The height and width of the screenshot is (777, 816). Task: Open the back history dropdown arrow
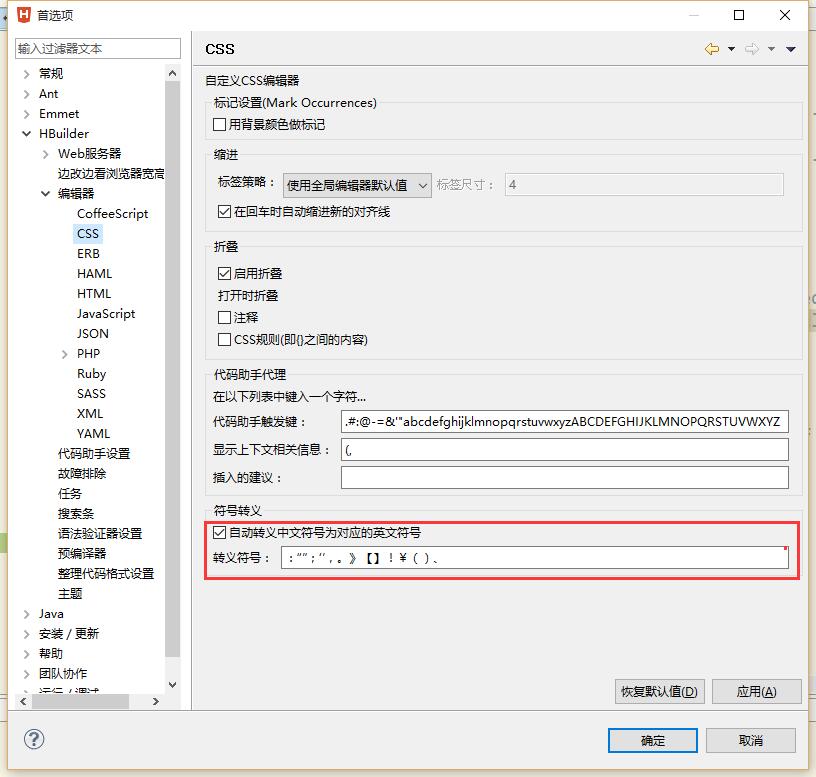731,49
